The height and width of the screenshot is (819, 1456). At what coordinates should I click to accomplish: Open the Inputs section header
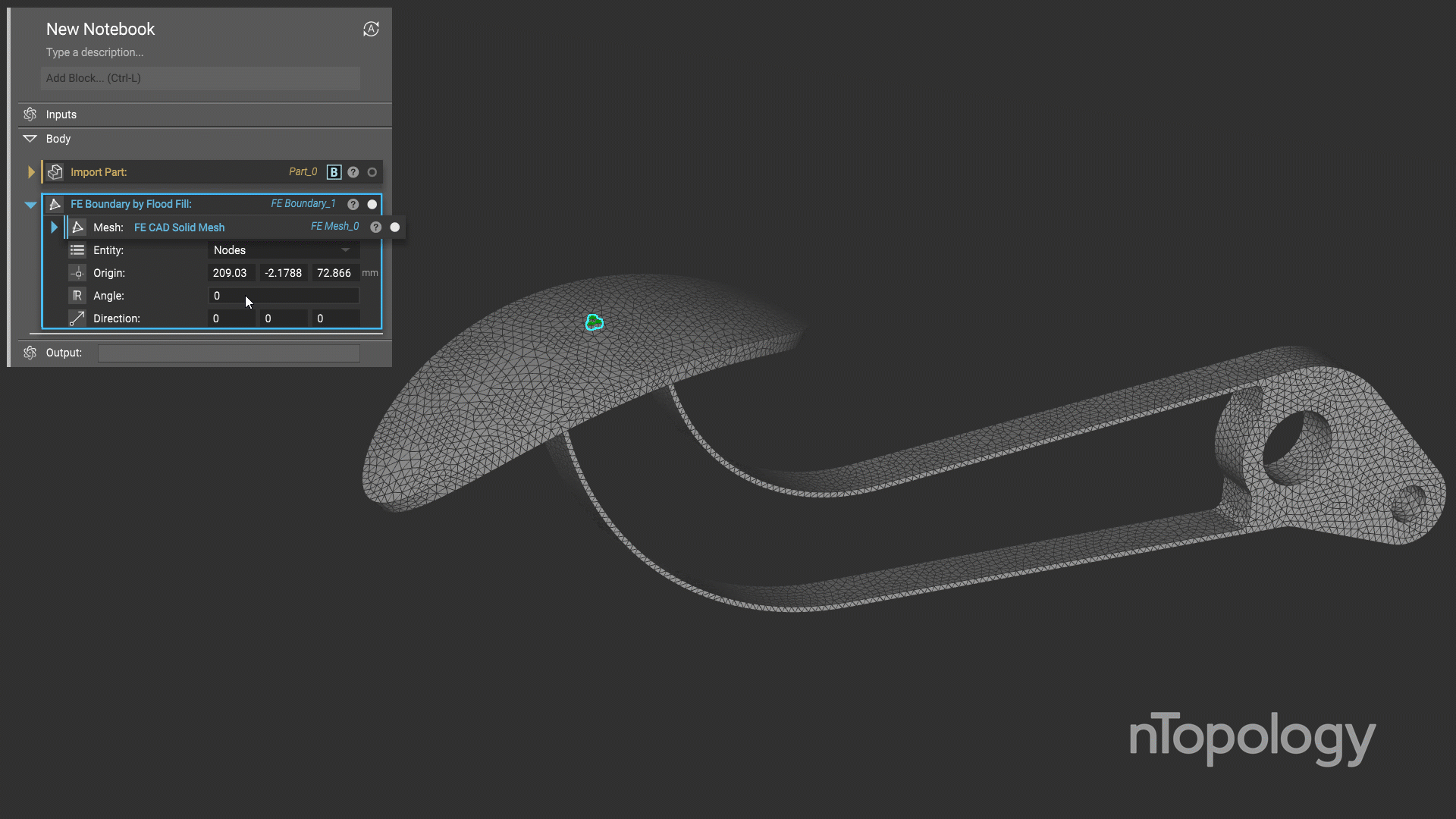point(61,115)
